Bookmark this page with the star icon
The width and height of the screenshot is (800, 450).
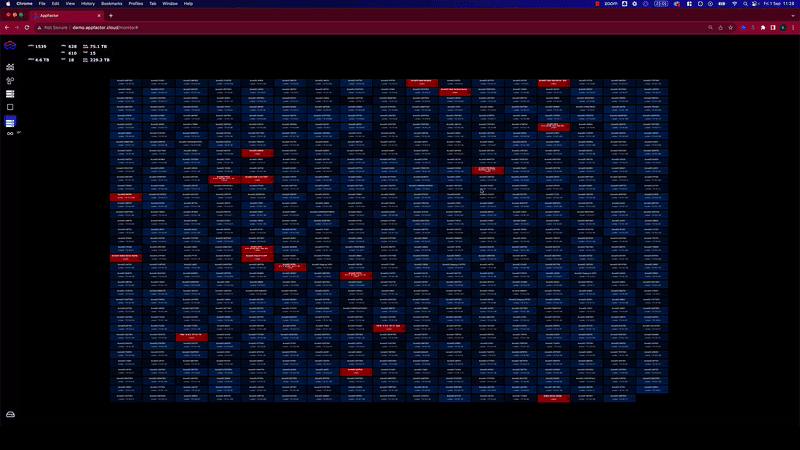tap(731, 28)
